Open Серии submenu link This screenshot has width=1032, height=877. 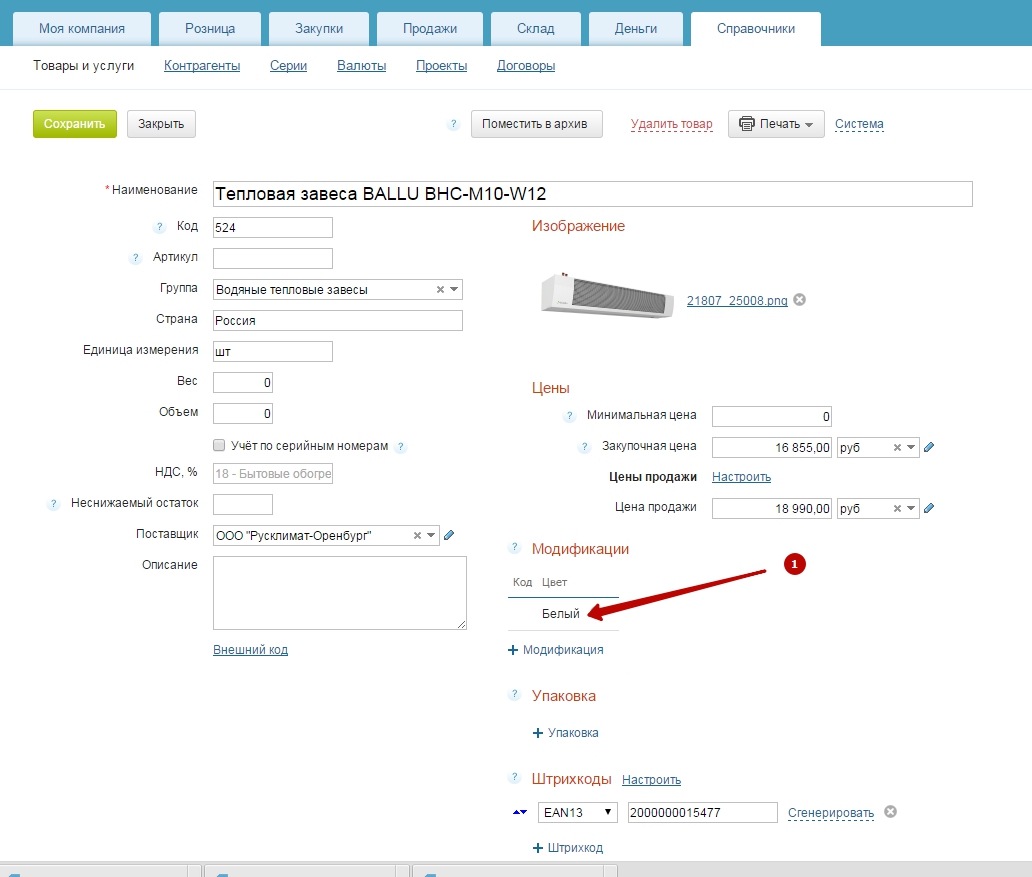(x=288, y=66)
